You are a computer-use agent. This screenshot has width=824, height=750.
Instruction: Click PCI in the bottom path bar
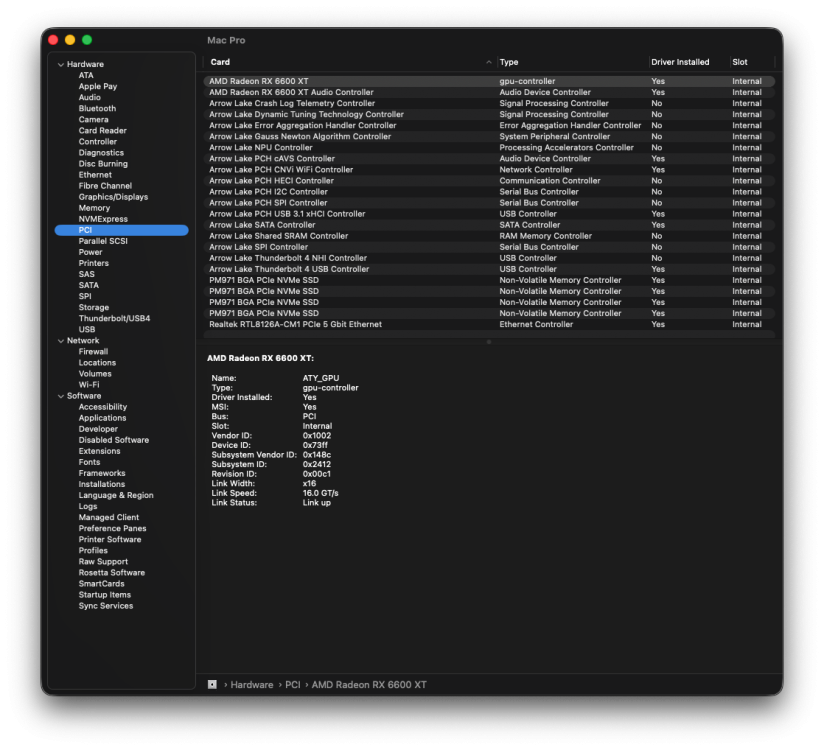click(293, 684)
